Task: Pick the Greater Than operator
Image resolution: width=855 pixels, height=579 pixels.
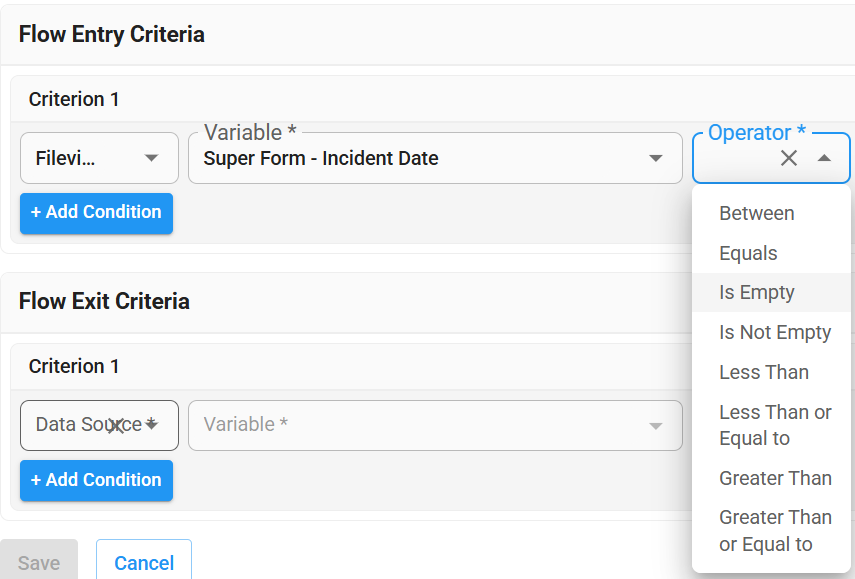Action: [775, 478]
